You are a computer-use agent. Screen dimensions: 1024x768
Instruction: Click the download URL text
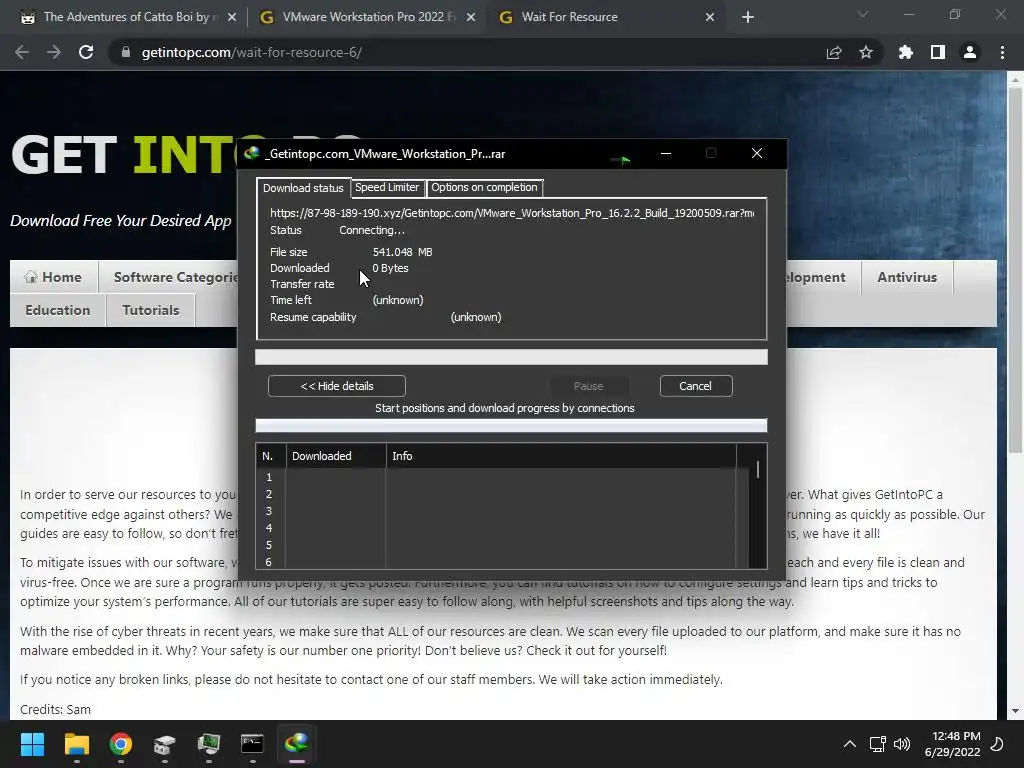512,213
